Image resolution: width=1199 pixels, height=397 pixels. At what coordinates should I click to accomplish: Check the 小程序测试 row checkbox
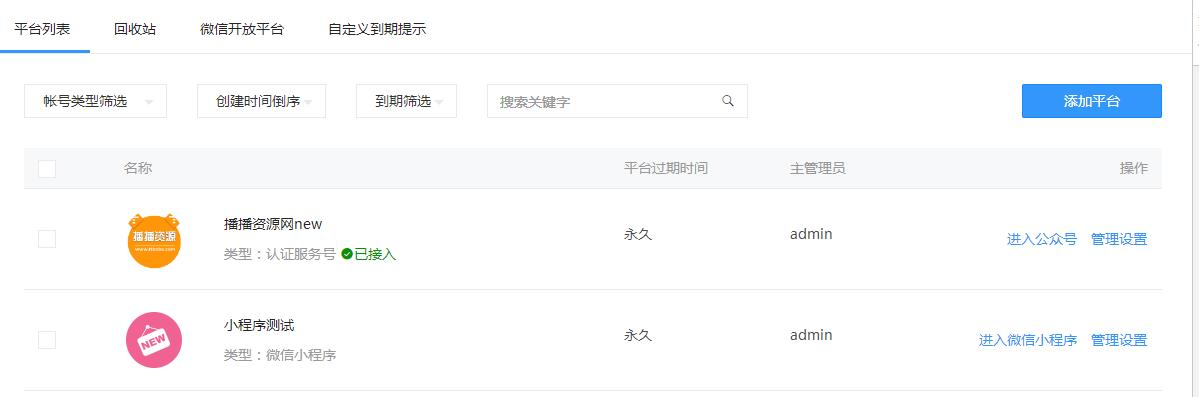[x=47, y=340]
